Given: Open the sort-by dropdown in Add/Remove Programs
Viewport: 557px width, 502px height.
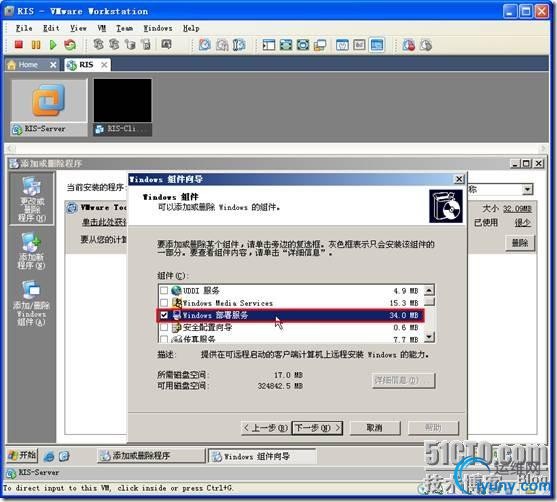Looking at the screenshot, I should tap(527, 189).
